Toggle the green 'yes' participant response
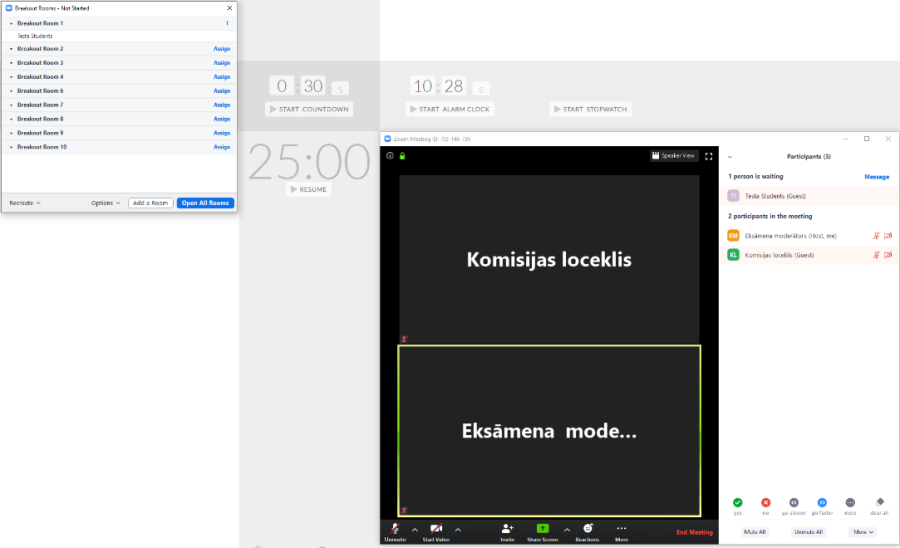Image resolution: width=900 pixels, height=548 pixels. click(737, 502)
